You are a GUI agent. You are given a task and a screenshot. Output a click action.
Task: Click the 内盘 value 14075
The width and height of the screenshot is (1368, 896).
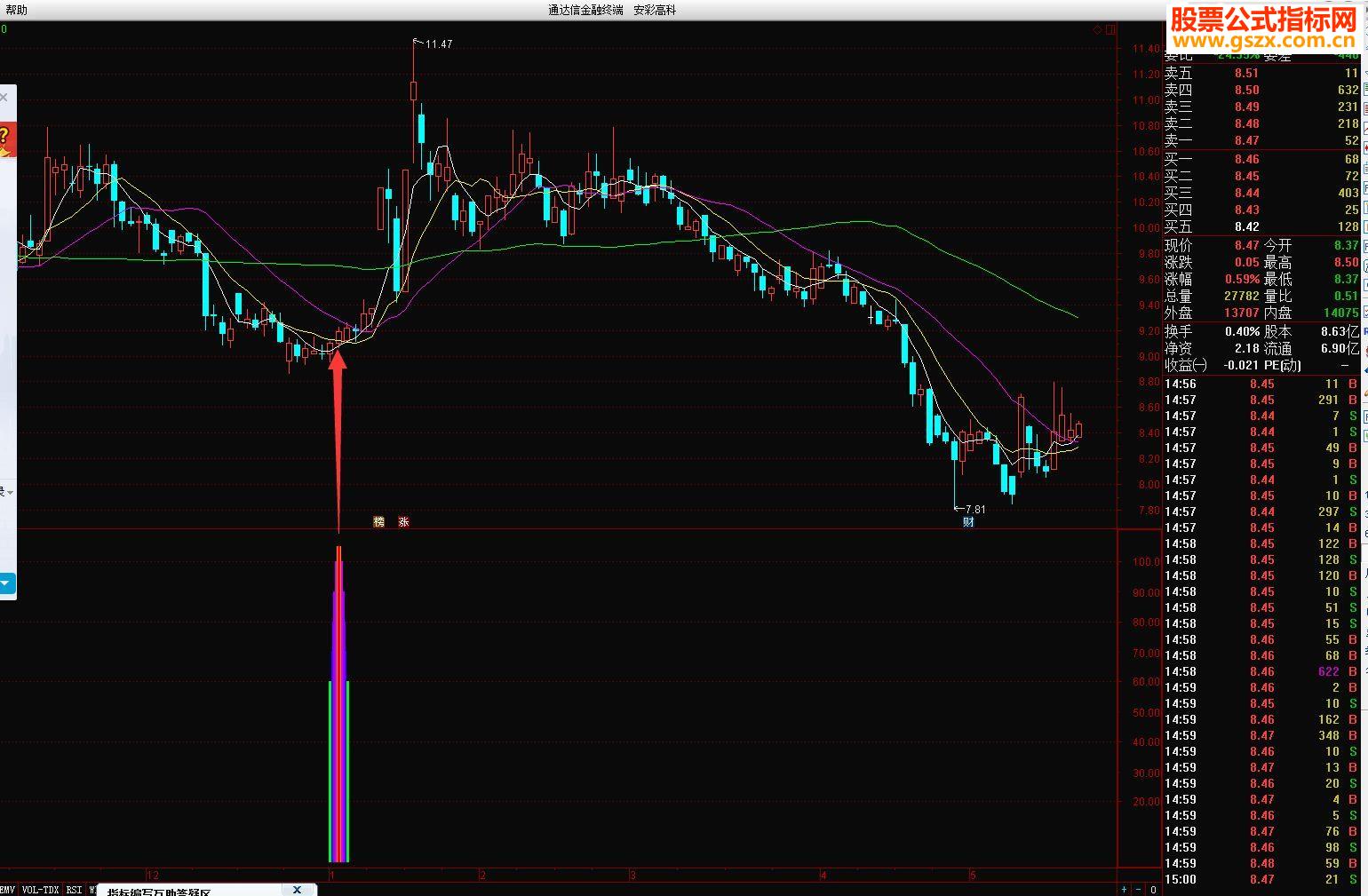pyautogui.click(x=1340, y=313)
